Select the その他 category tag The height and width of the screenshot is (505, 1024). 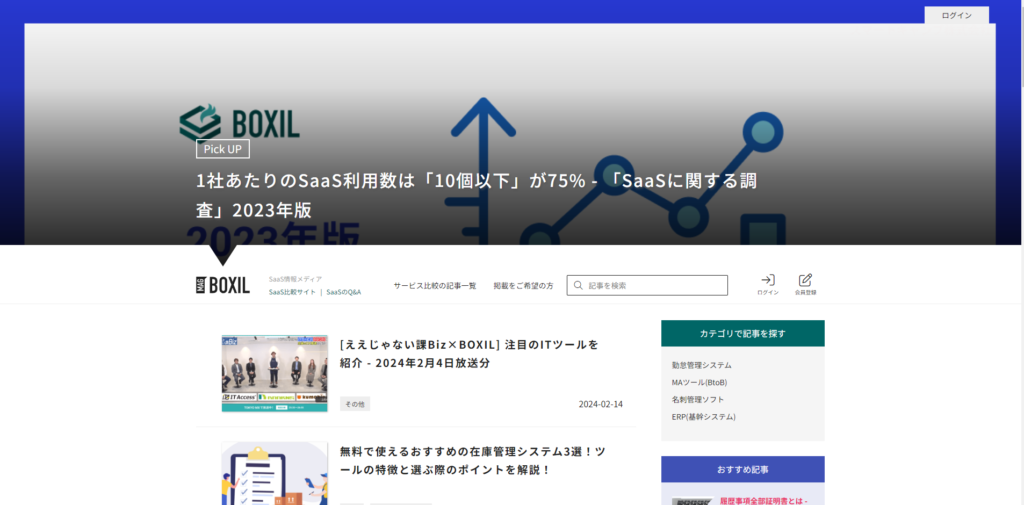[355, 404]
